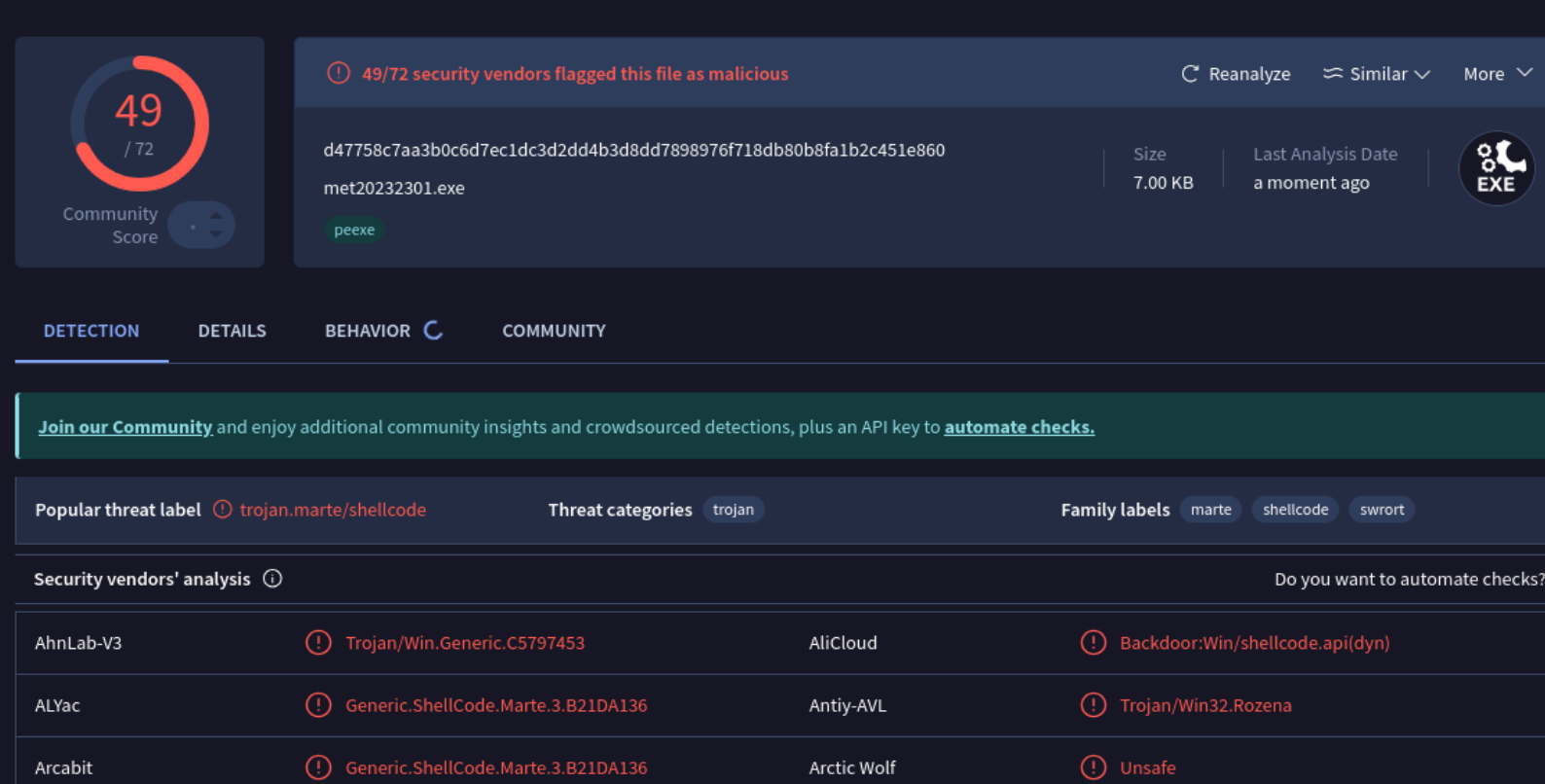Go to the Community tab
Screen dimensions: 1545x784
point(554,331)
